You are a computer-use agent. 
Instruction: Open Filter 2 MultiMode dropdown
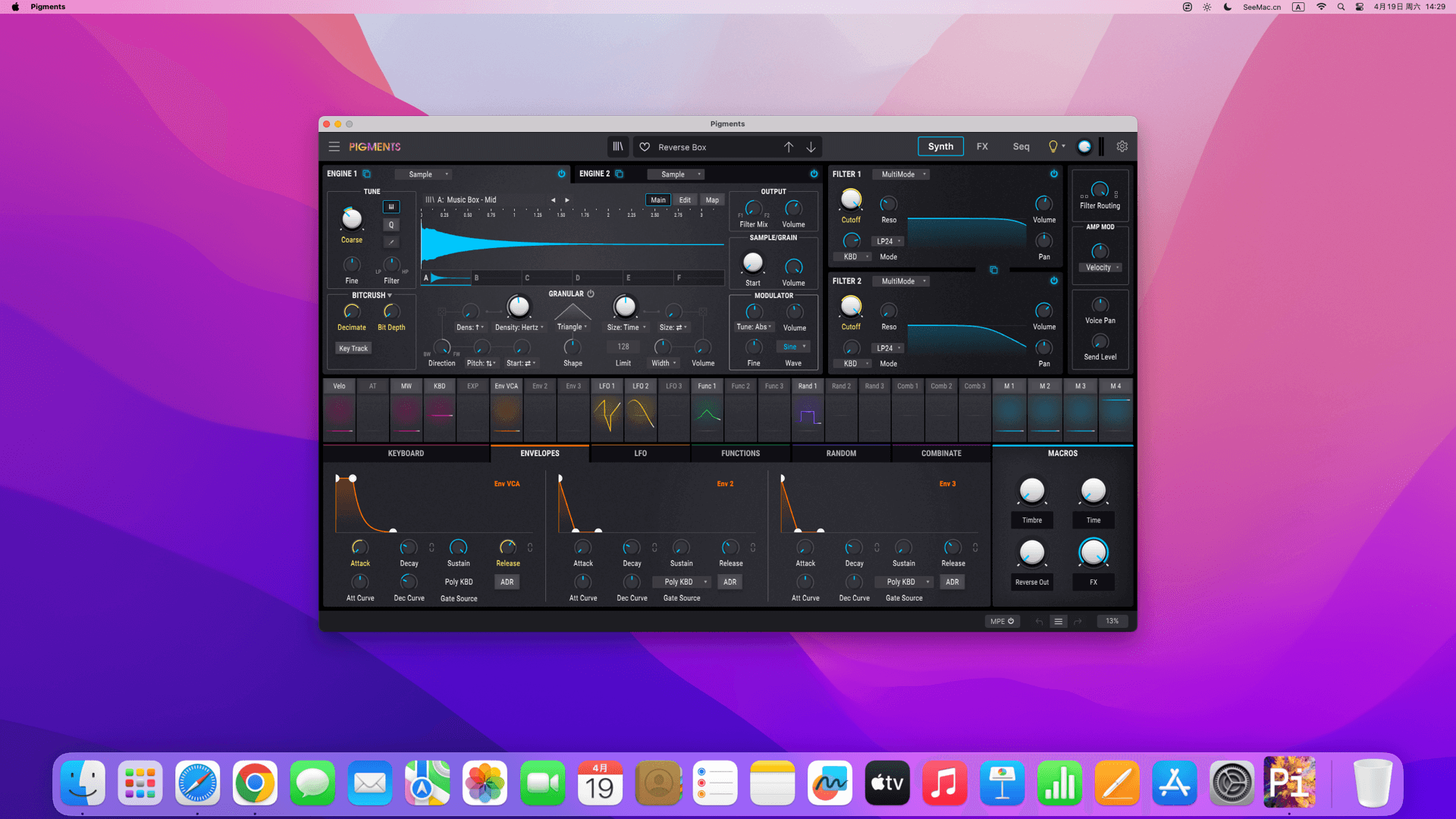[x=900, y=281]
